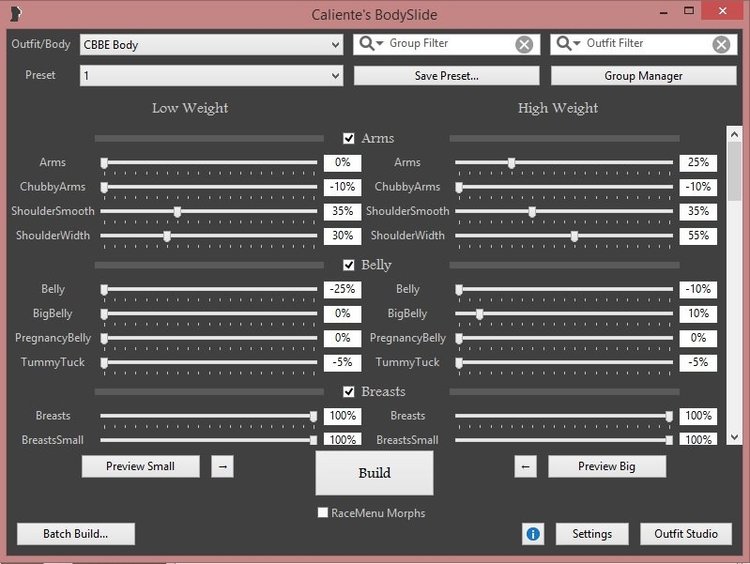The height and width of the screenshot is (564, 750).
Task: Click high weight PregnancyBelly 0% value box
Action: 698,338
